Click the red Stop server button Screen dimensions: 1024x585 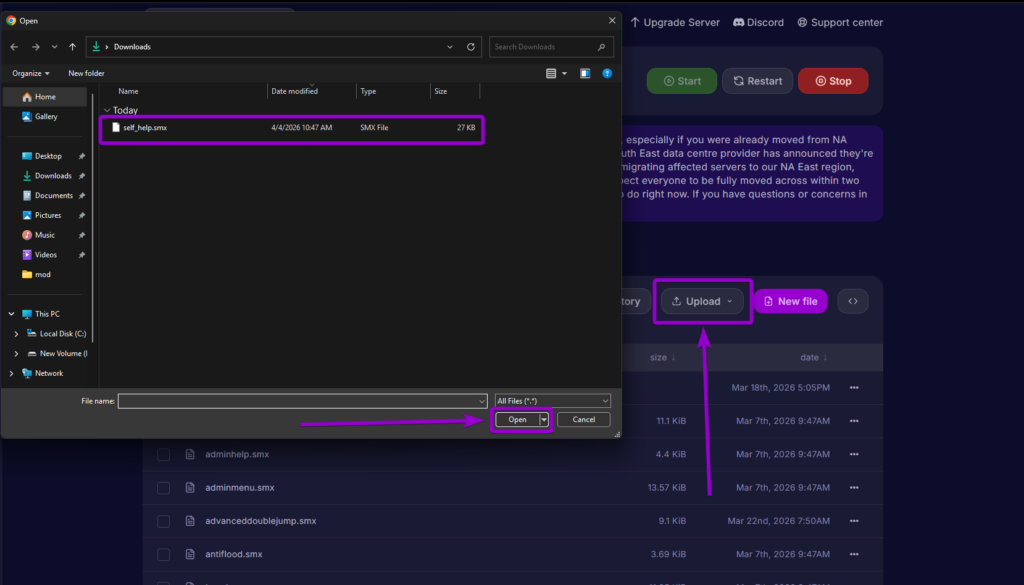click(832, 81)
